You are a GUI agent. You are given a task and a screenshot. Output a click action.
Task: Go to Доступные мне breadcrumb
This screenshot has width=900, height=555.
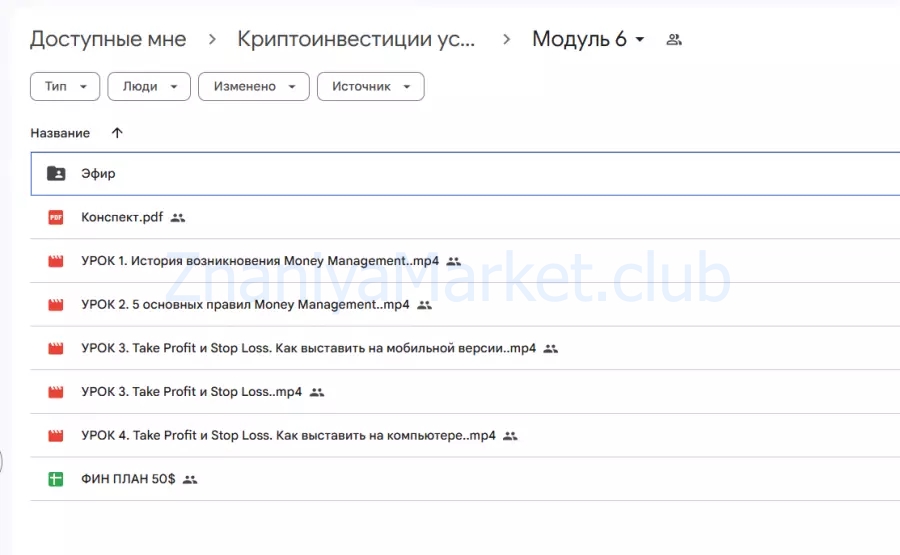(x=108, y=39)
